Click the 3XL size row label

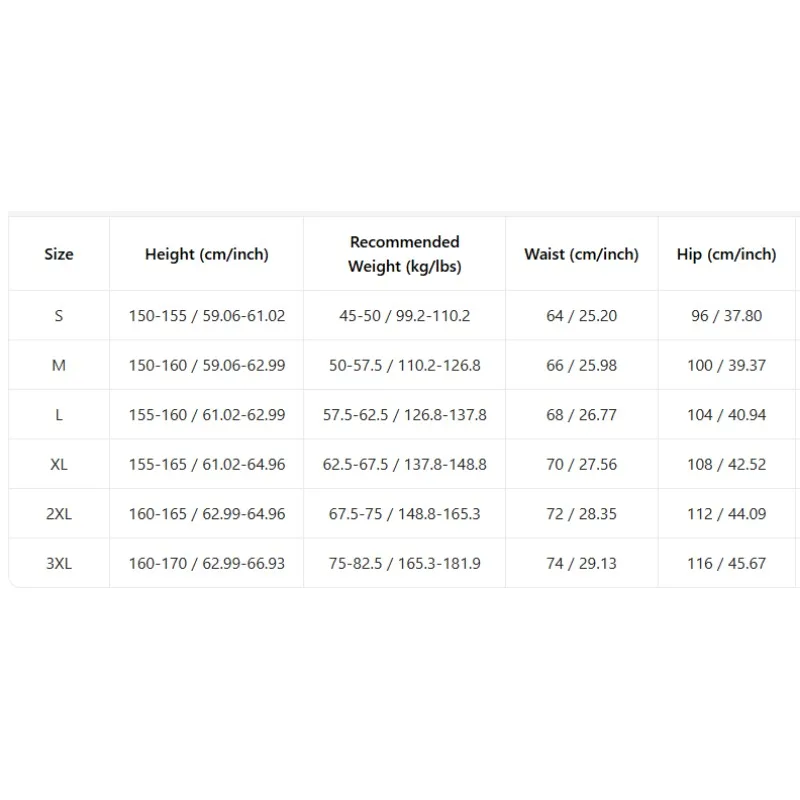coord(59,563)
